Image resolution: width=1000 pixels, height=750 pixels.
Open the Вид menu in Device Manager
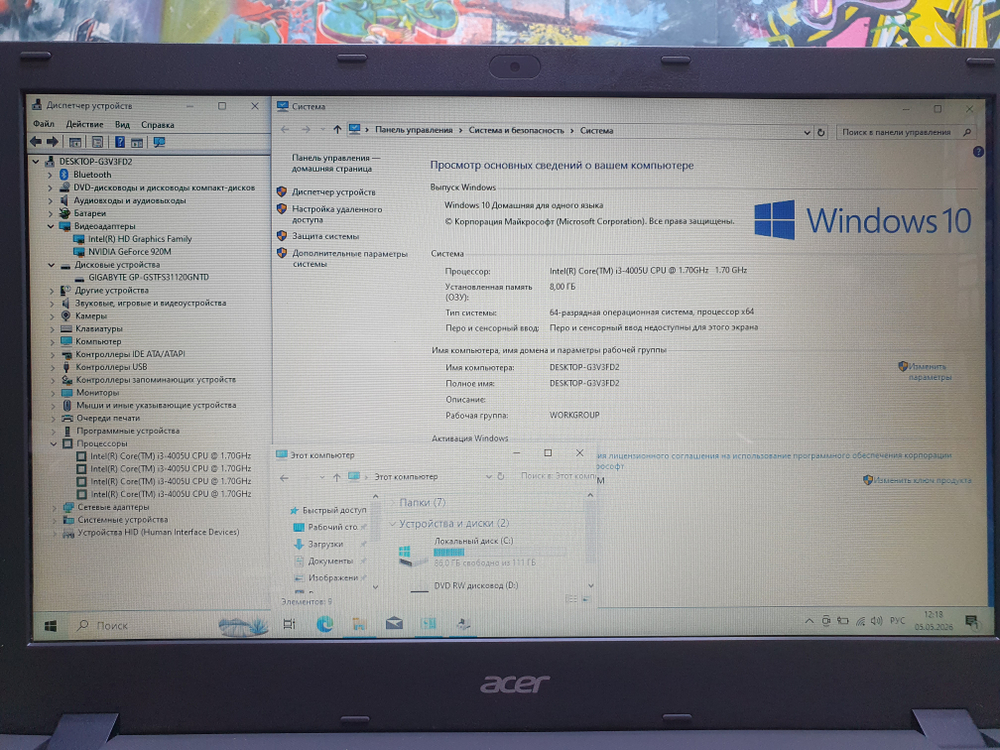[122, 124]
